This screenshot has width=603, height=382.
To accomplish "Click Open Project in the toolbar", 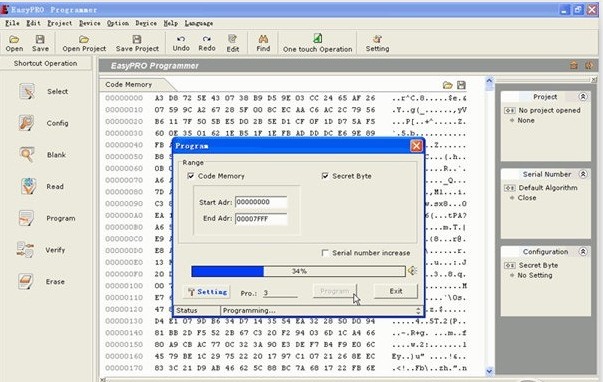I will coord(84,43).
